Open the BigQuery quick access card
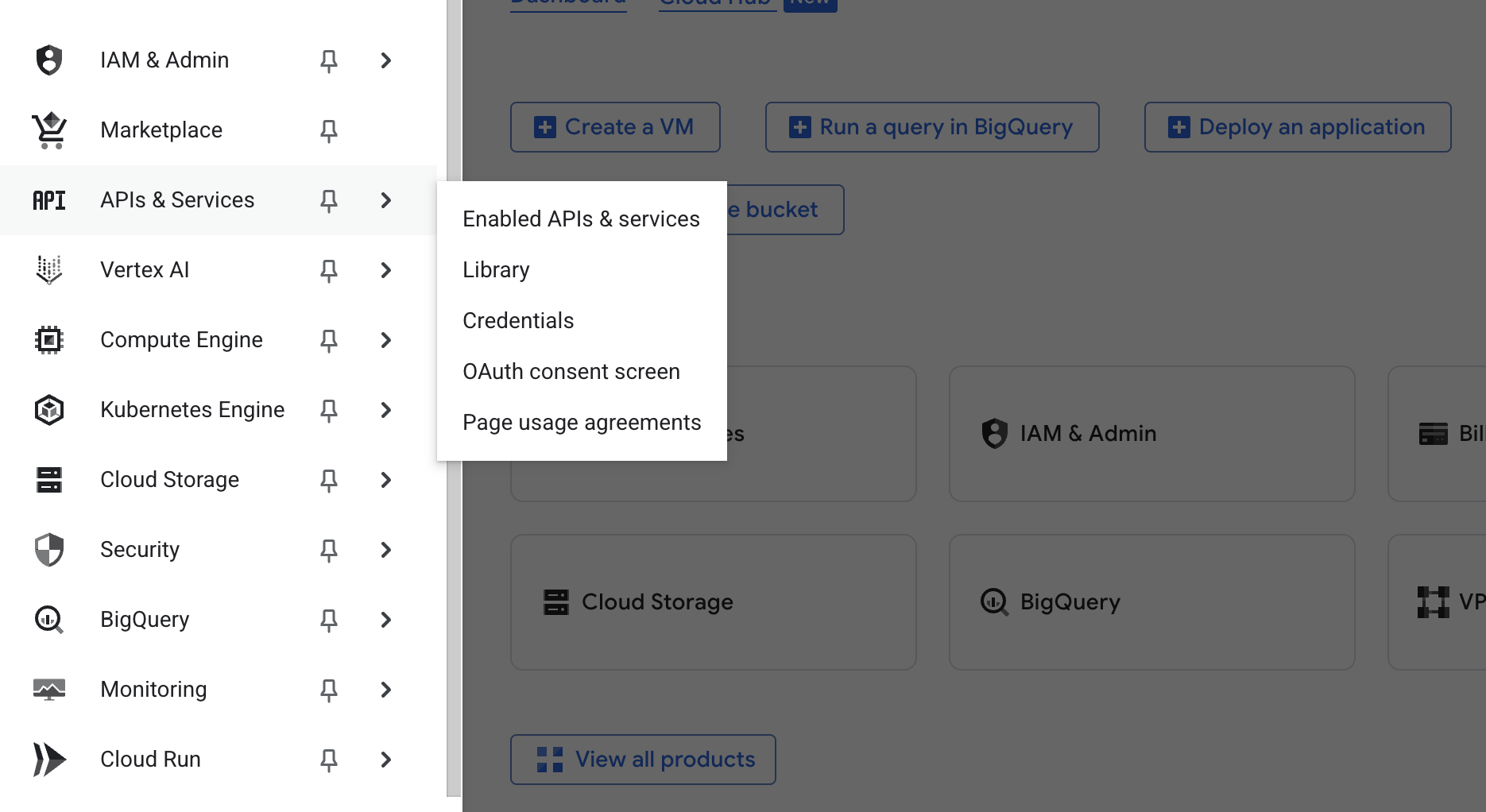This screenshot has width=1486, height=812. (x=1151, y=602)
